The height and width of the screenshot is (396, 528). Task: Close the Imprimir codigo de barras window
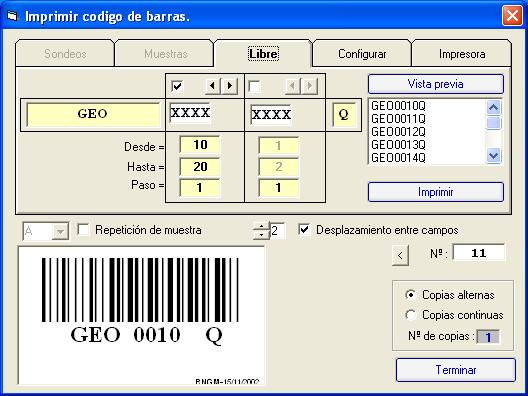[x=512, y=15]
